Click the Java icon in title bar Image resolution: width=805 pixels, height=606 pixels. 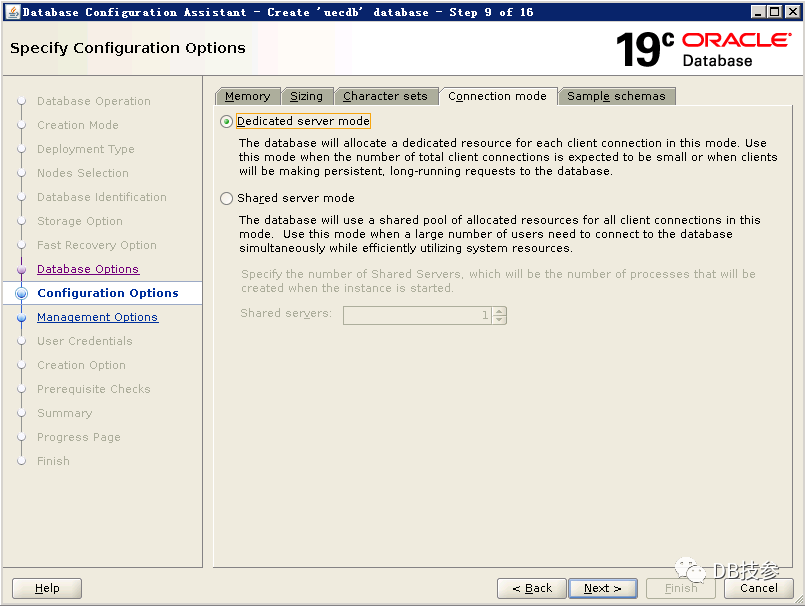pyautogui.click(x=13, y=12)
